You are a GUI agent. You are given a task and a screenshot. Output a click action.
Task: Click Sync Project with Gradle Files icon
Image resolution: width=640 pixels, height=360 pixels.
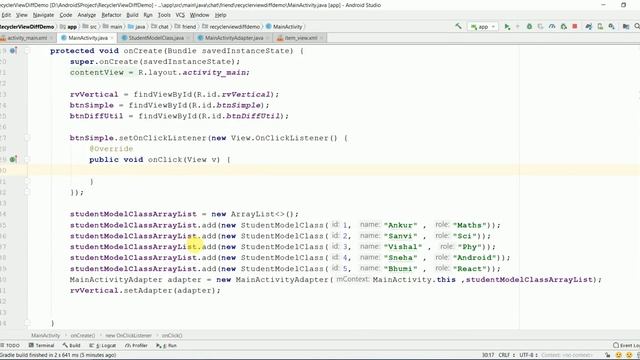[x=589, y=27]
